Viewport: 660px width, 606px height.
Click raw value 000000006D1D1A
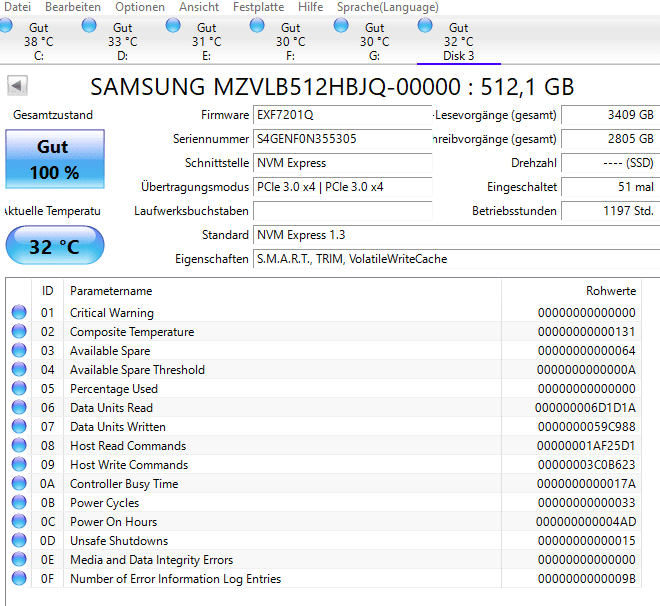click(x=585, y=408)
